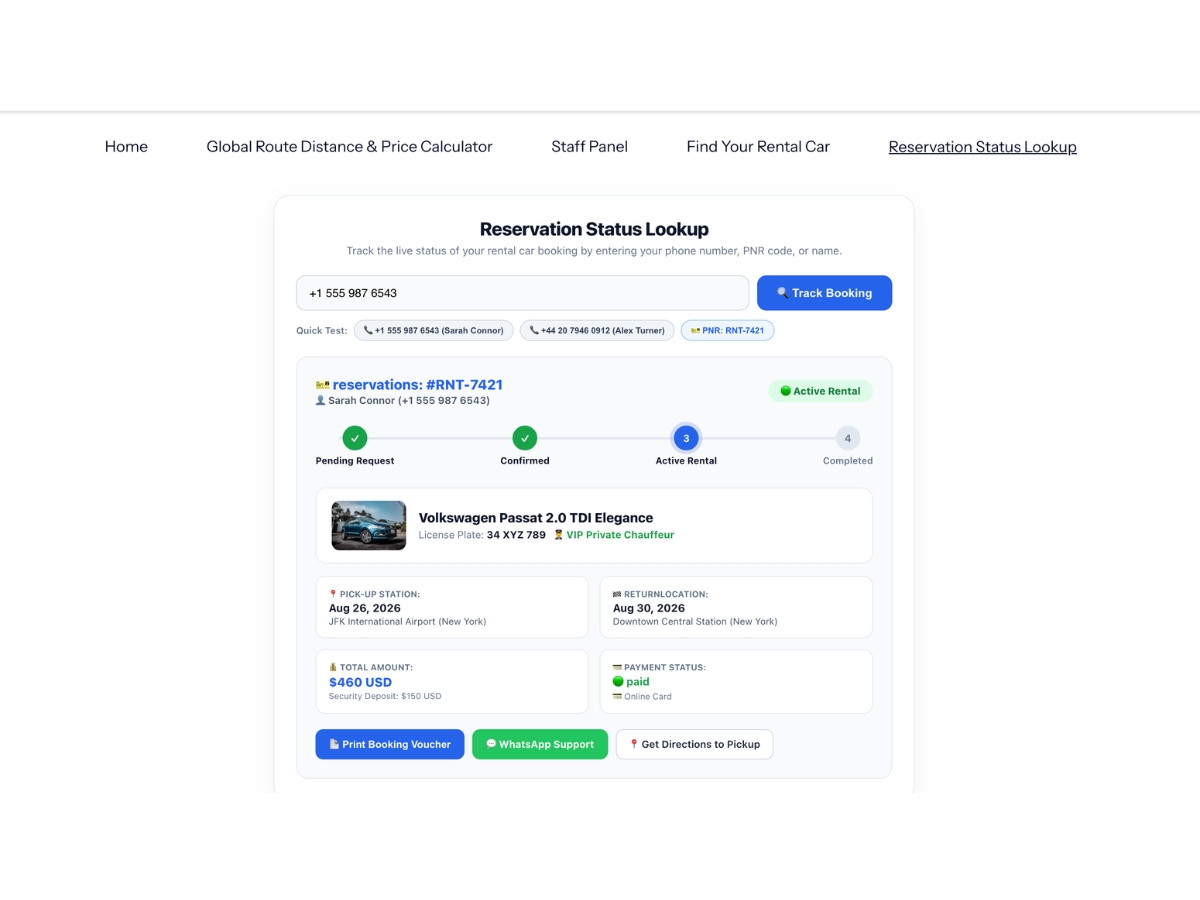The width and height of the screenshot is (1200, 900).
Task: Click JFK International Airport location text
Action: [407, 622]
